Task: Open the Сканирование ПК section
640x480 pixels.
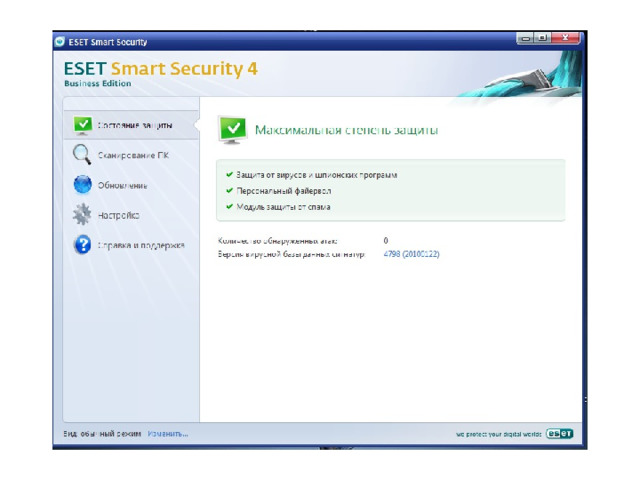Action: [x=131, y=155]
